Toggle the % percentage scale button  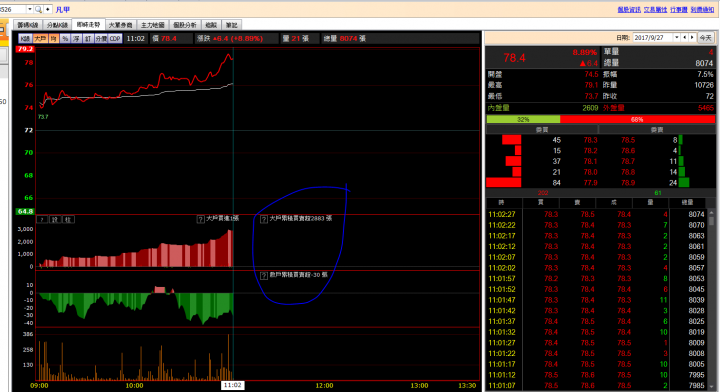(x=65, y=39)
